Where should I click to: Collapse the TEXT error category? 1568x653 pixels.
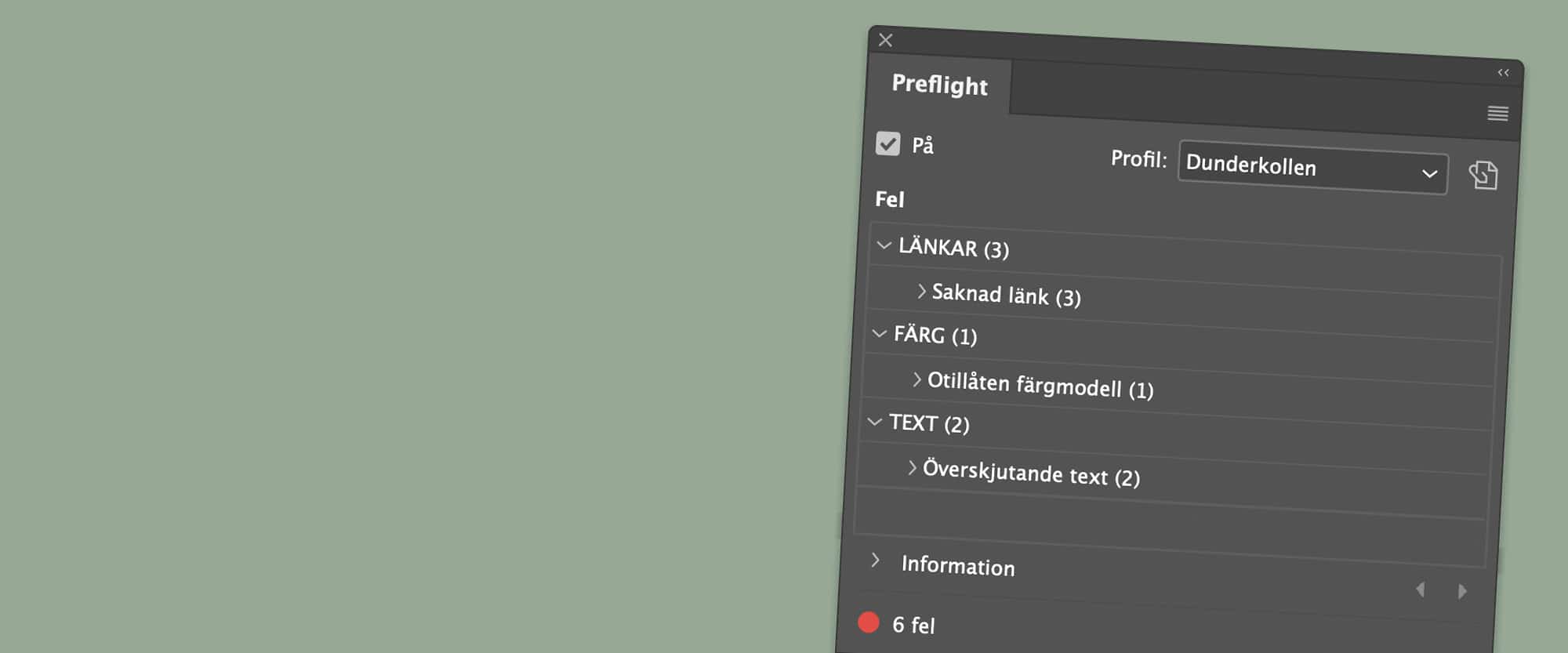pyautogui.click(x=876, y=420)
